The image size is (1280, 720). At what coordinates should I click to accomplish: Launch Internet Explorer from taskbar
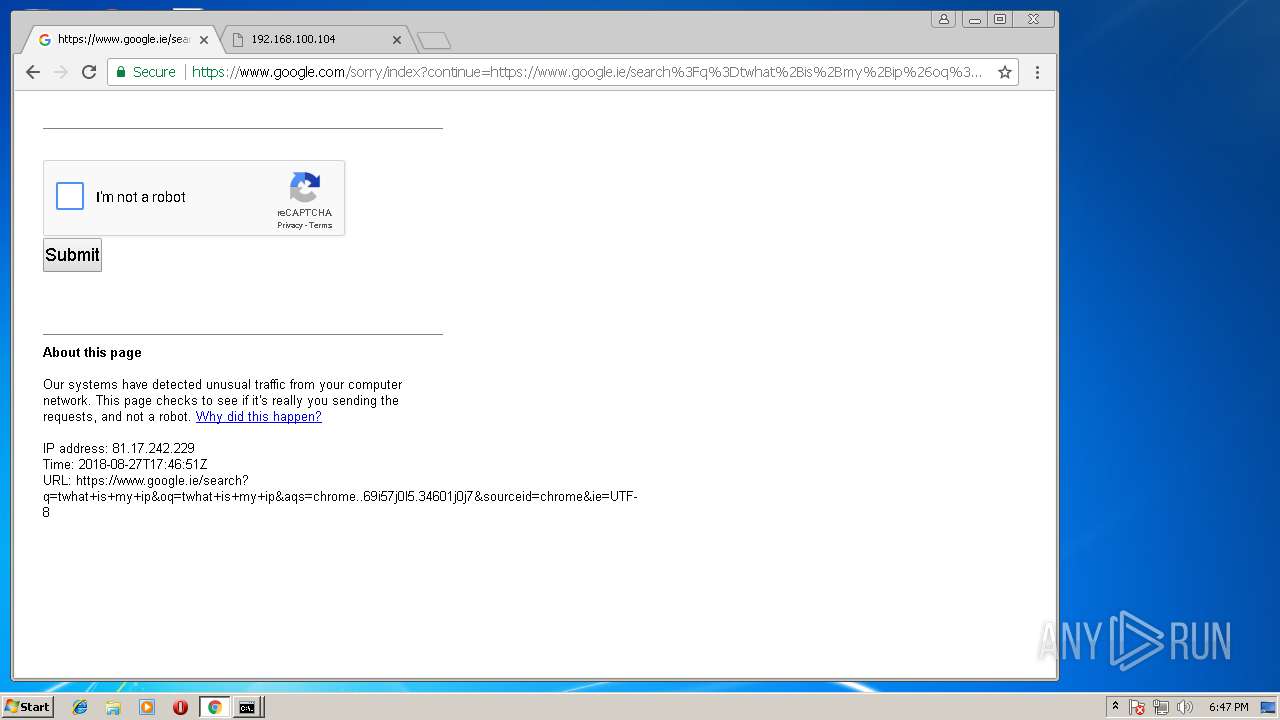[80, 707]
